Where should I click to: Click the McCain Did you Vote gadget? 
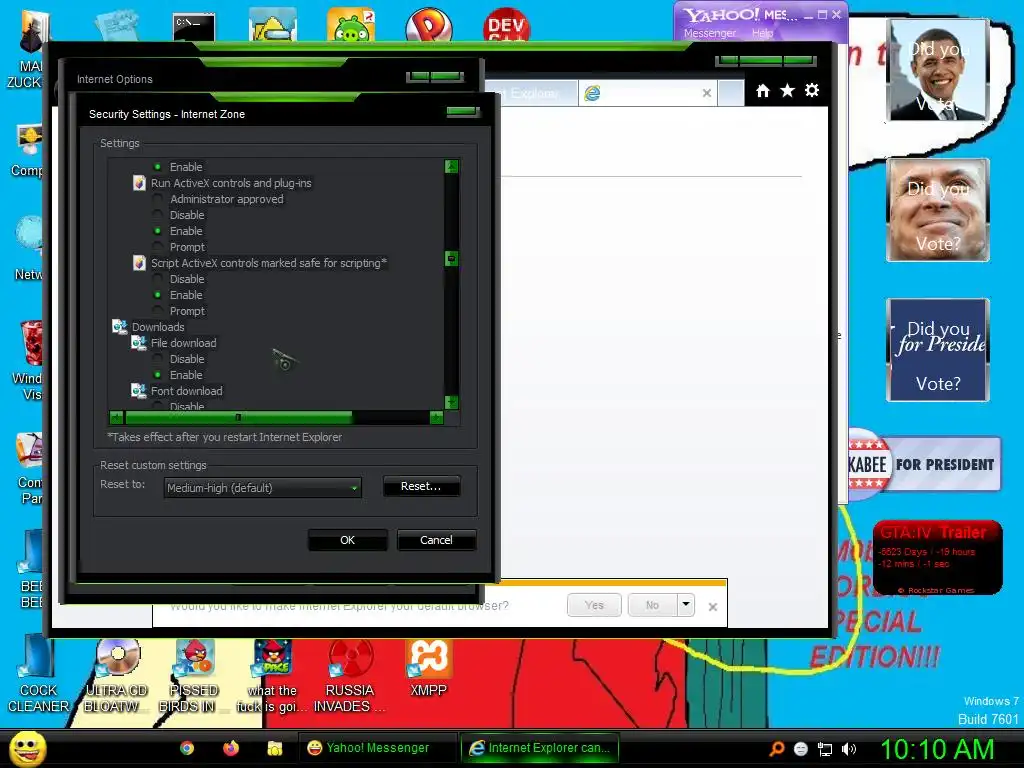(938, 210)
